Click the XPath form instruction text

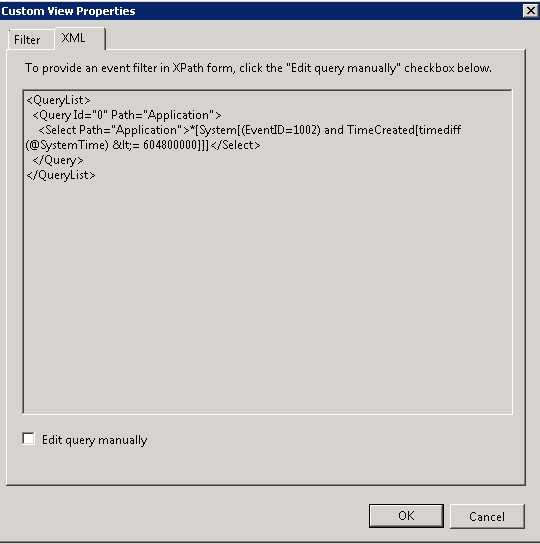click(x=258, y=68)
